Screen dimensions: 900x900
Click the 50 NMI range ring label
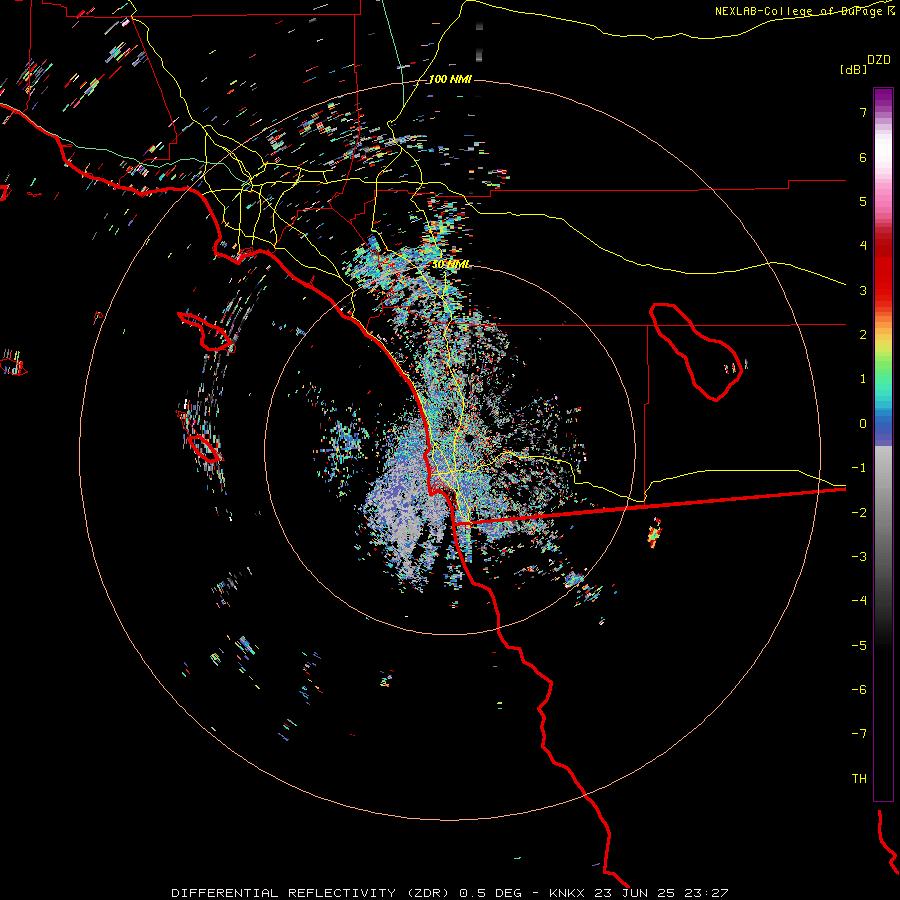451,264
